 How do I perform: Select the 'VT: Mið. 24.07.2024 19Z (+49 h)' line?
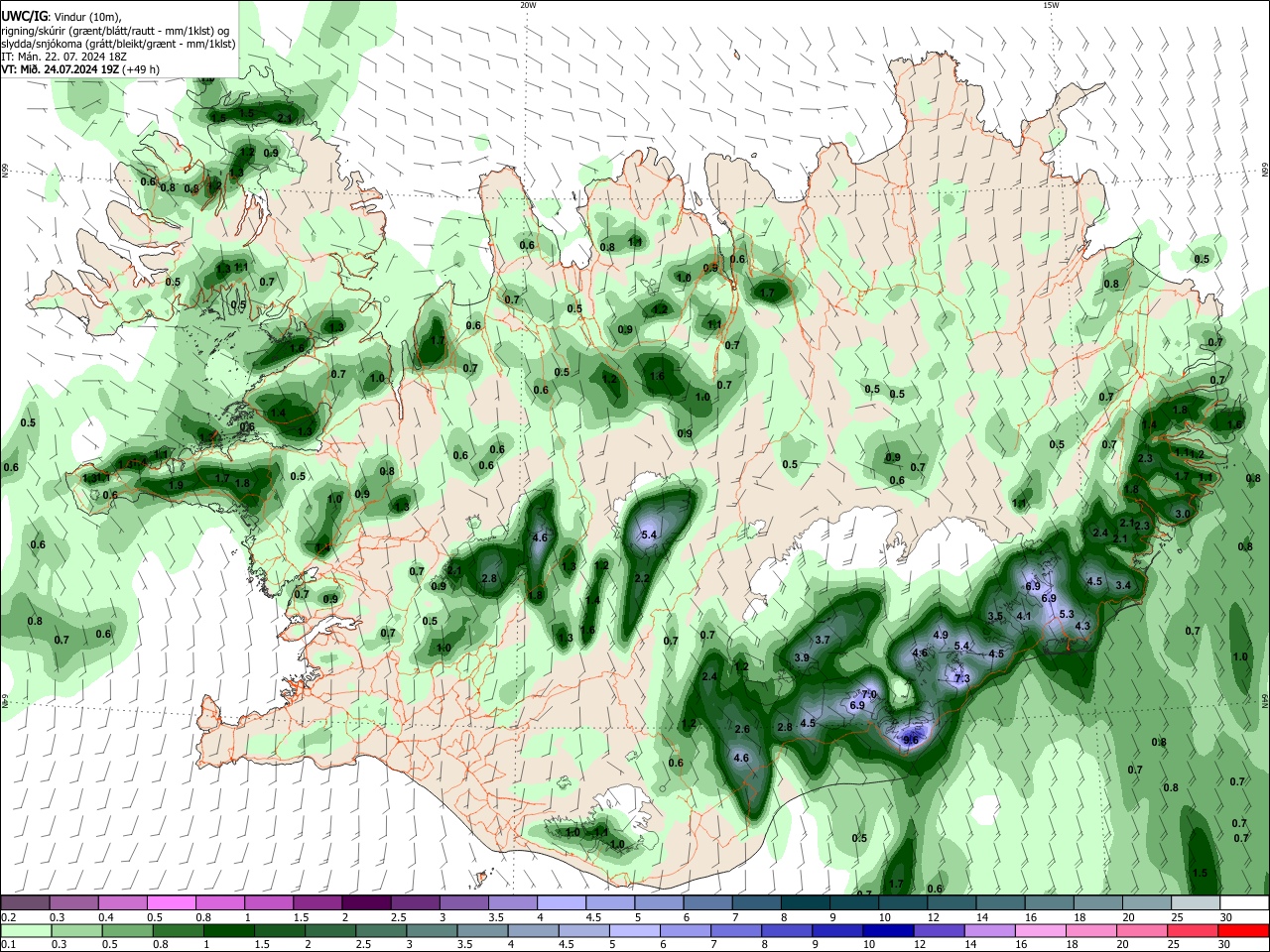(80, 69)
